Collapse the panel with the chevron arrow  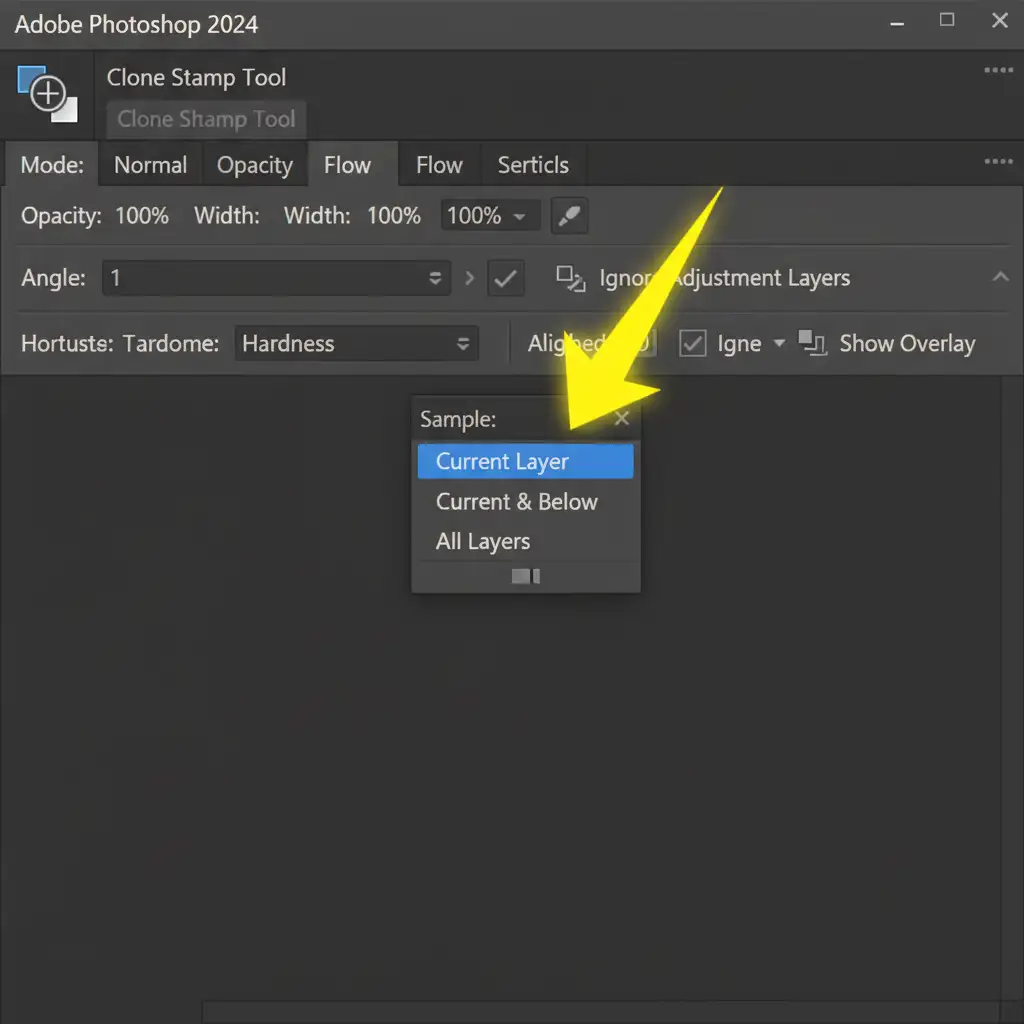click(1000, 277)
